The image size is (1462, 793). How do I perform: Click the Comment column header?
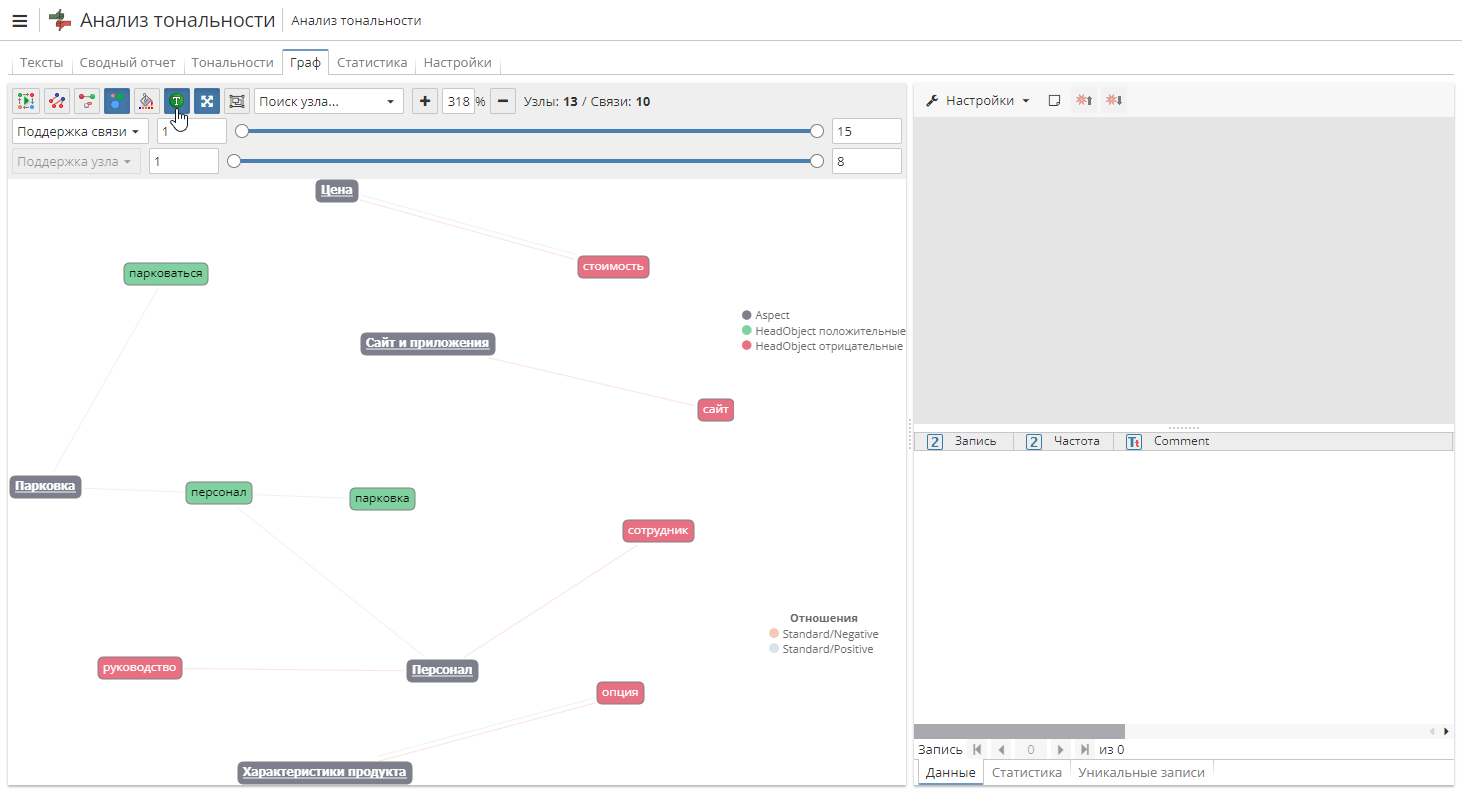(1283, 441)
